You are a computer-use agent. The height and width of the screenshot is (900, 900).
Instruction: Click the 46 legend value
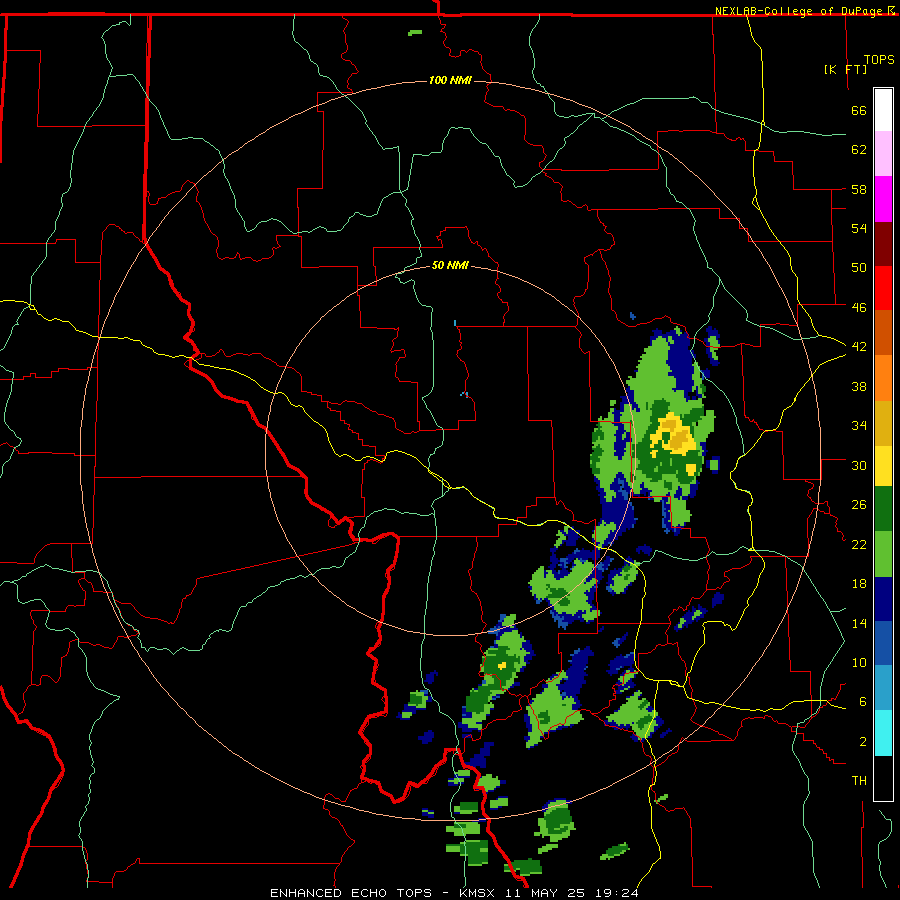[859, 308]
